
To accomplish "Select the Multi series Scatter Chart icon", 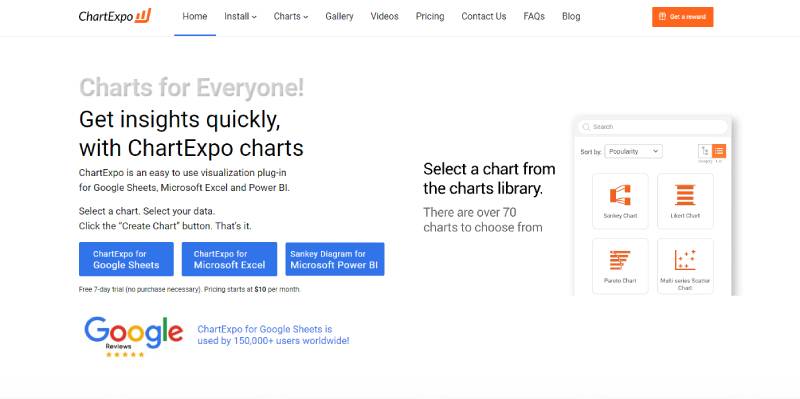I will (x=685, y=260).
